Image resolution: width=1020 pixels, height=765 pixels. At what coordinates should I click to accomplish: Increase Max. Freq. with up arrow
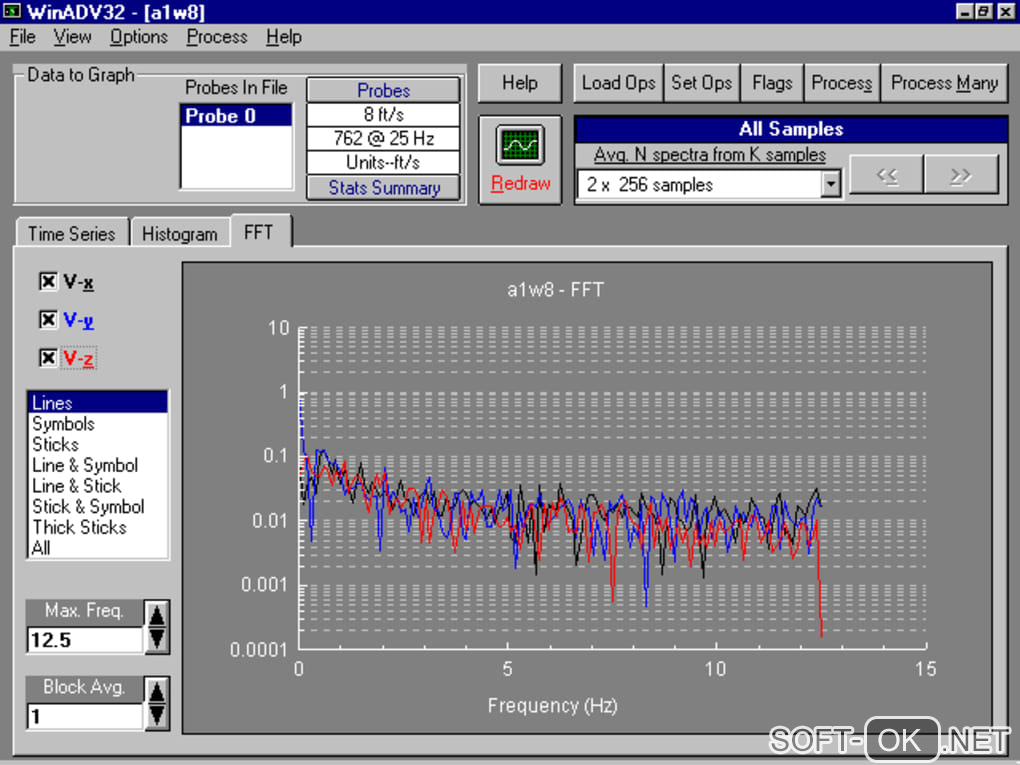click(x=157, y=615)
